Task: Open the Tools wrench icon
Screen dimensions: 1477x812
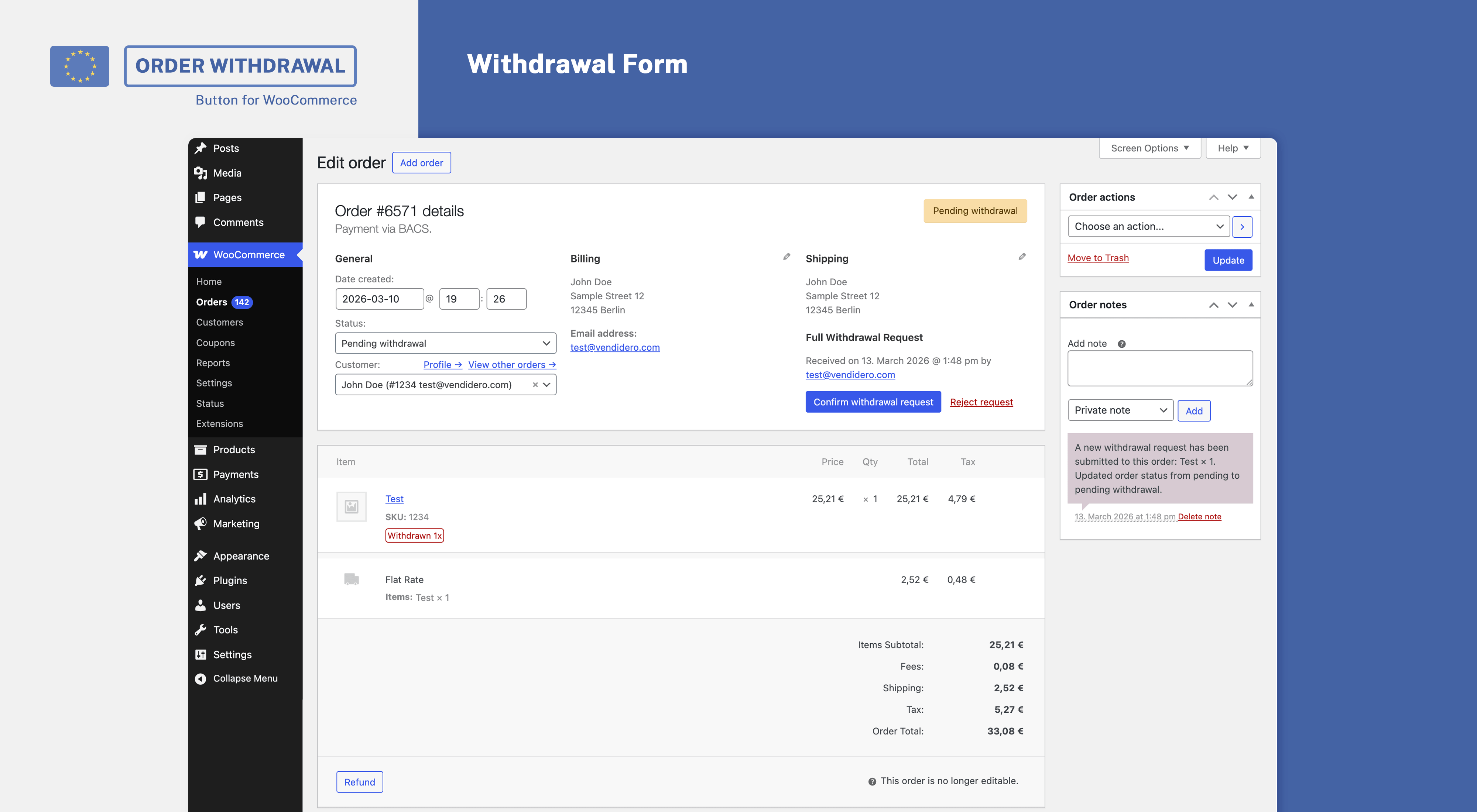Action: pyautogui.click(x=201, y=629)
